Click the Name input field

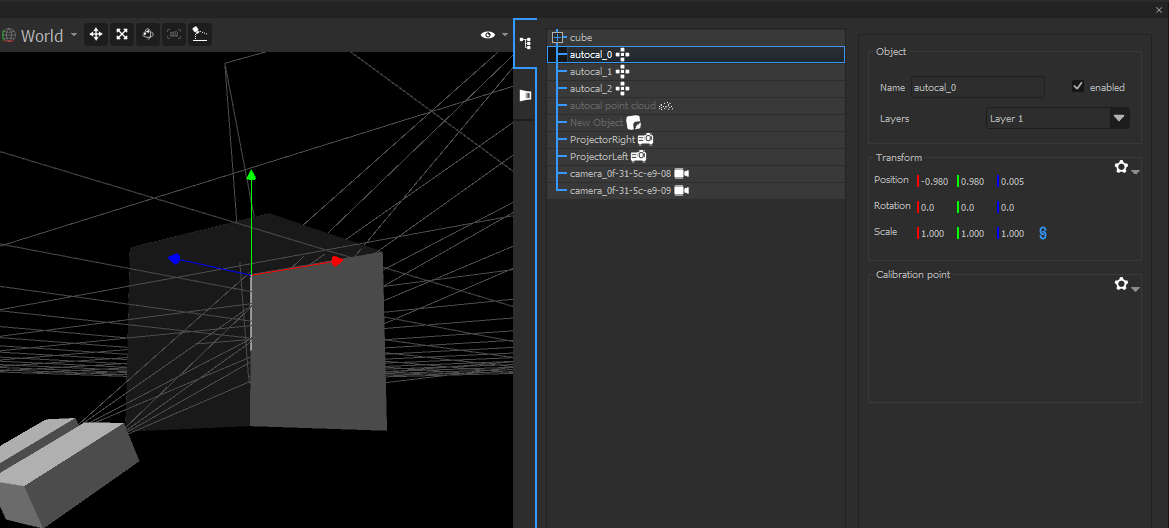pos(976,88)
